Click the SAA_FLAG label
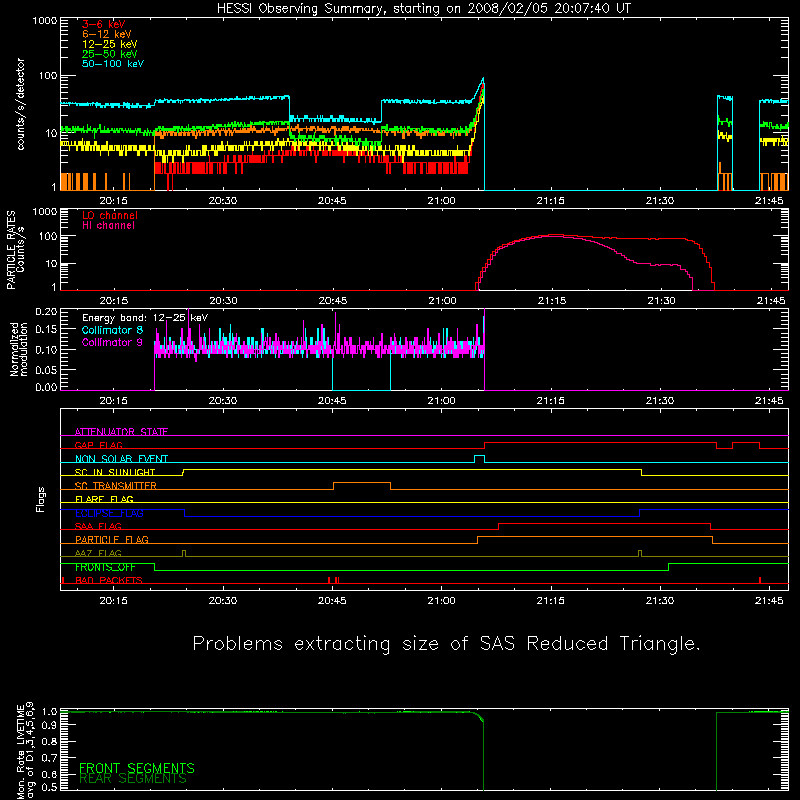The width and height of the screenshot is (800, 800). tap(98, 526)
